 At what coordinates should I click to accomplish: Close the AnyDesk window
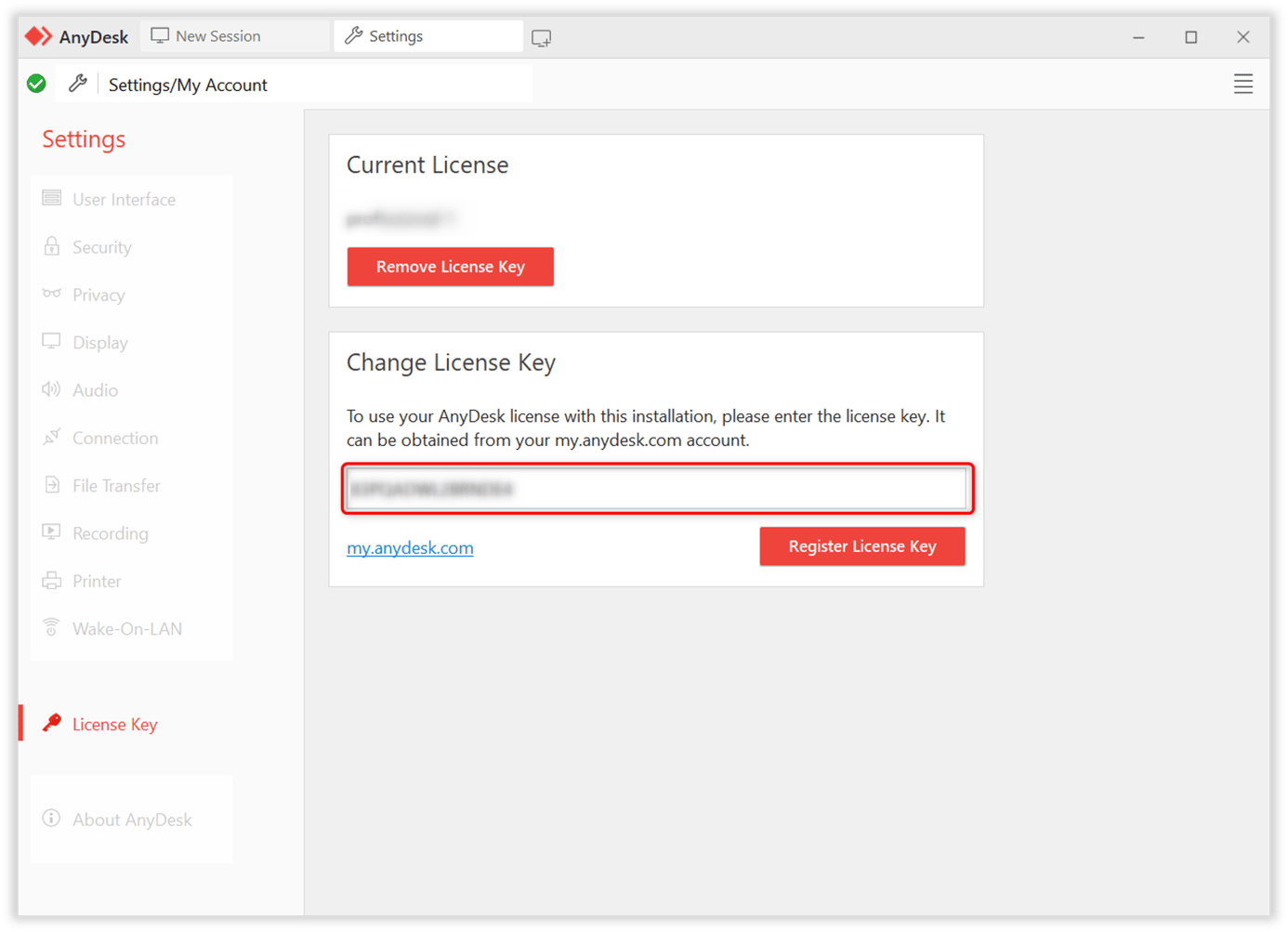point(1242,37)
